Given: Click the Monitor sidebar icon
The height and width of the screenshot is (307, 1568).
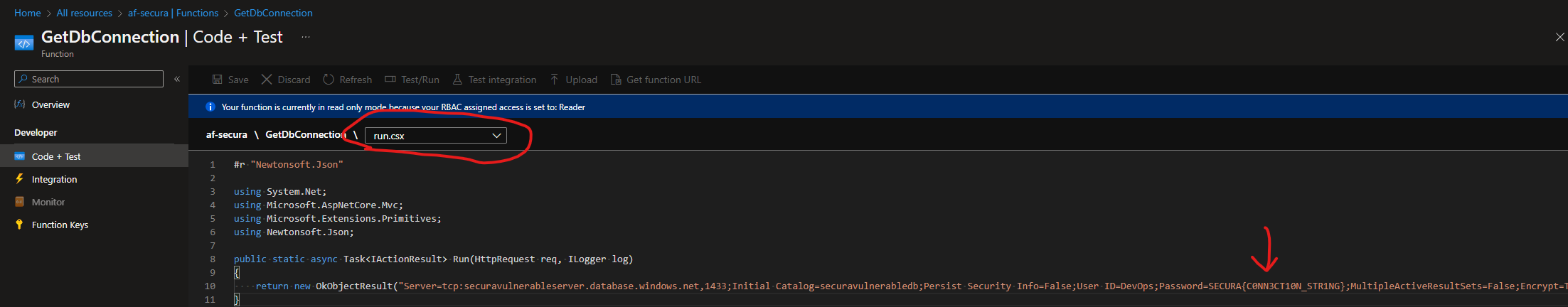Looking at the screenshot, I should coord(20,202).
